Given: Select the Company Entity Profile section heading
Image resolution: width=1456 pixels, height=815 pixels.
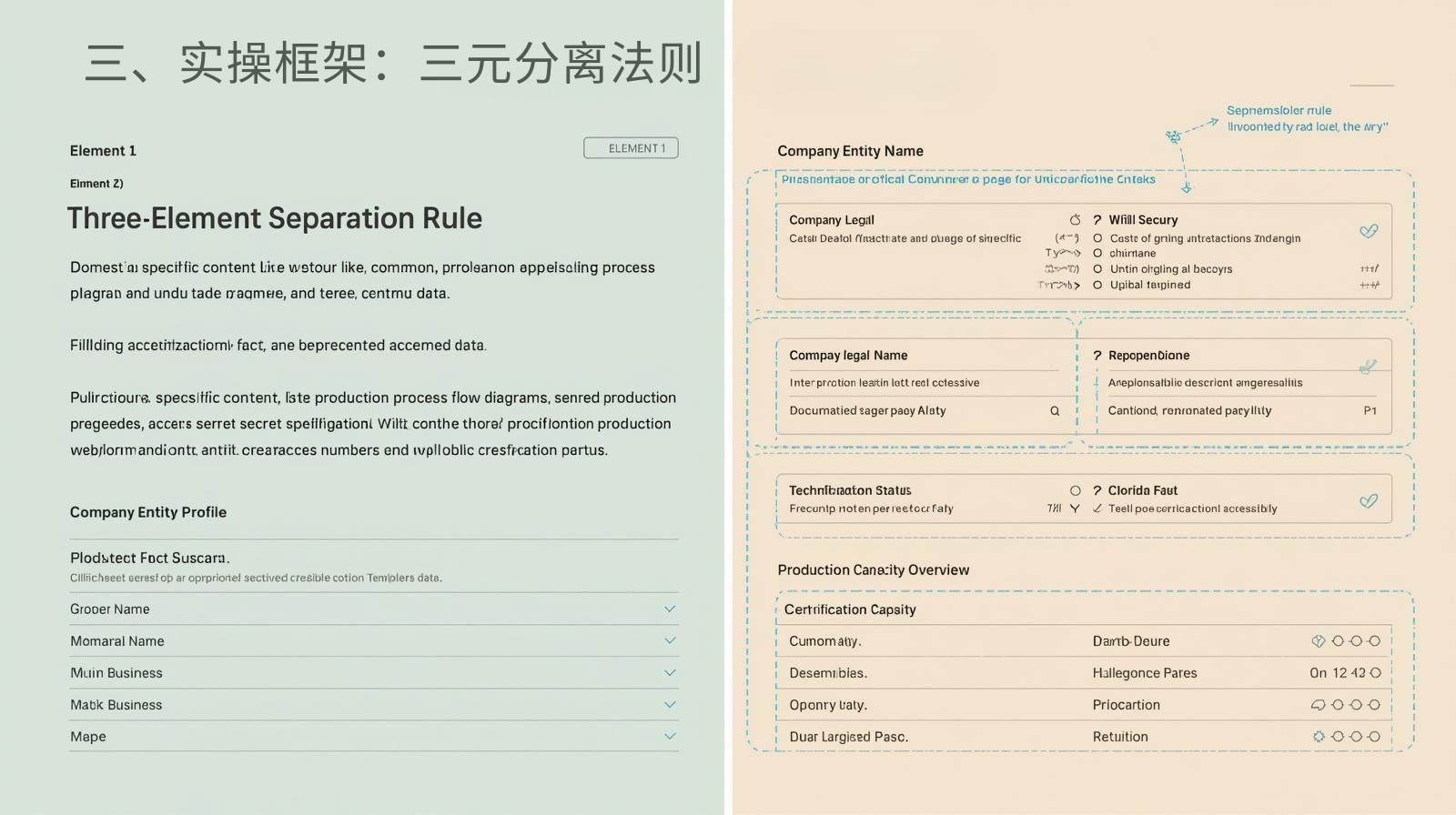Looking at the screenshot, I should click(148, 512).
